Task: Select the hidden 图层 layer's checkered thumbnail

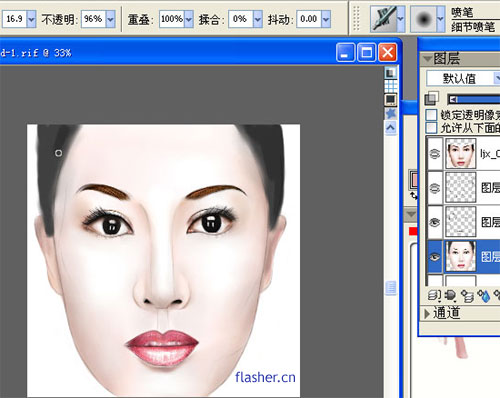Action: (x=461, y=188)
